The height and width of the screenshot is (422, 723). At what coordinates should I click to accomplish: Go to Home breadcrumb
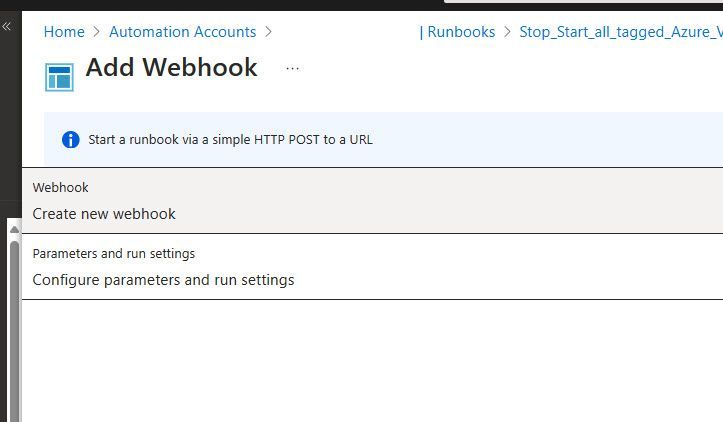(x=64, y=32)
